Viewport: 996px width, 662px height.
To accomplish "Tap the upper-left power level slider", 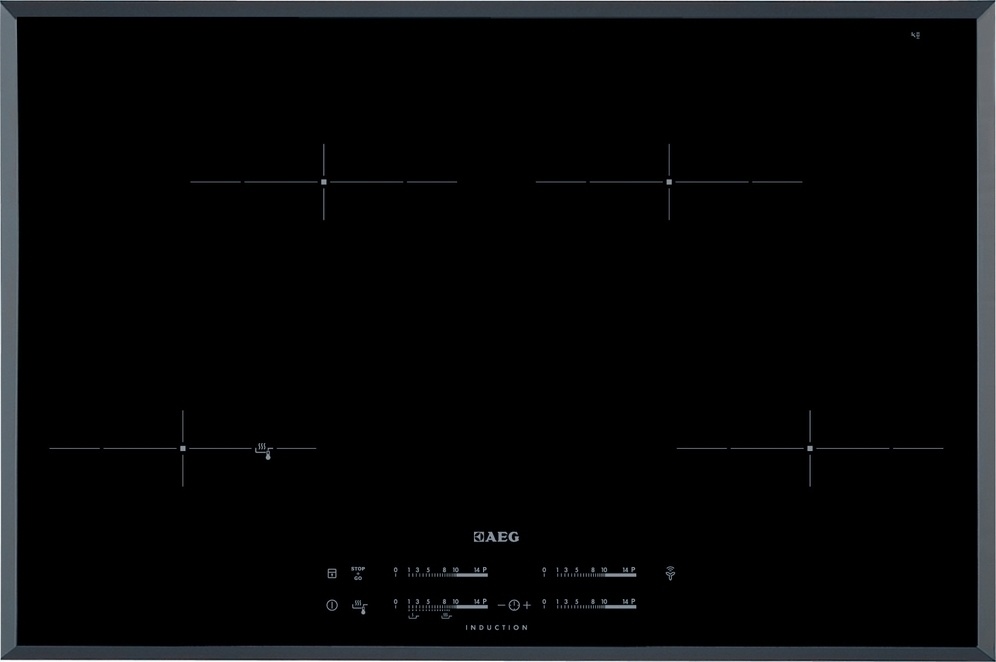I will (x=441, y=572).
